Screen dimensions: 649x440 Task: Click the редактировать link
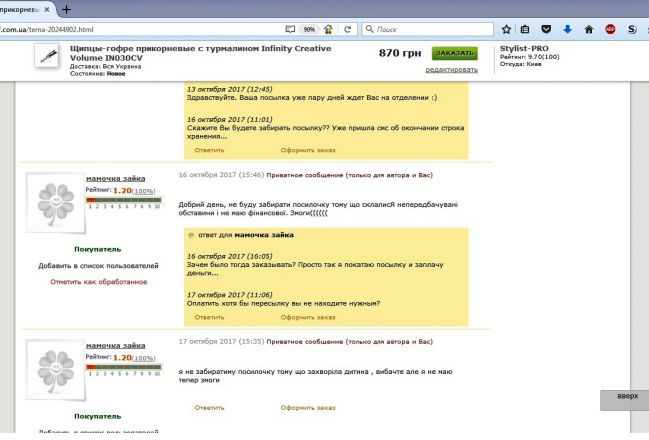click(x=452, y=70)
